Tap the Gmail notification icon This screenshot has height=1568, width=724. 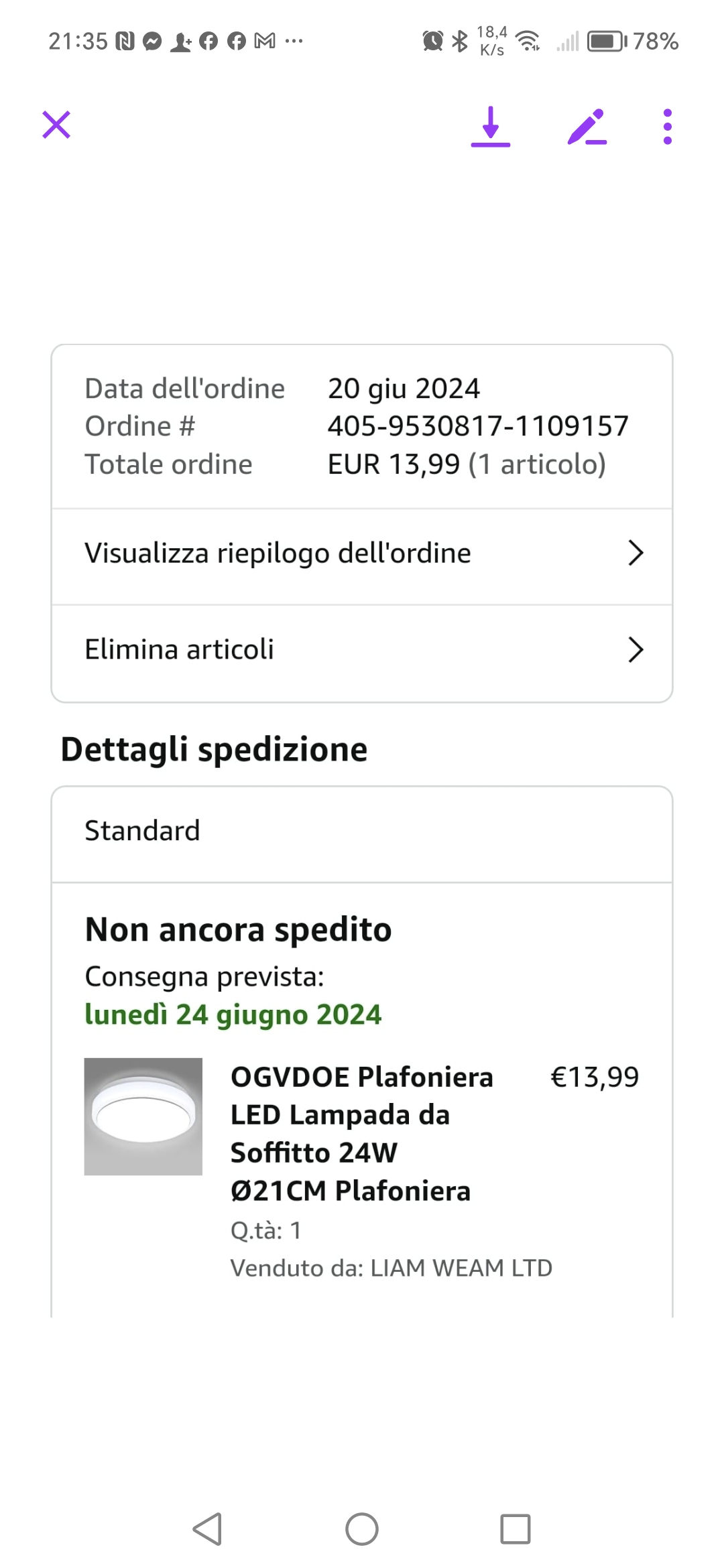pos(265,42)
